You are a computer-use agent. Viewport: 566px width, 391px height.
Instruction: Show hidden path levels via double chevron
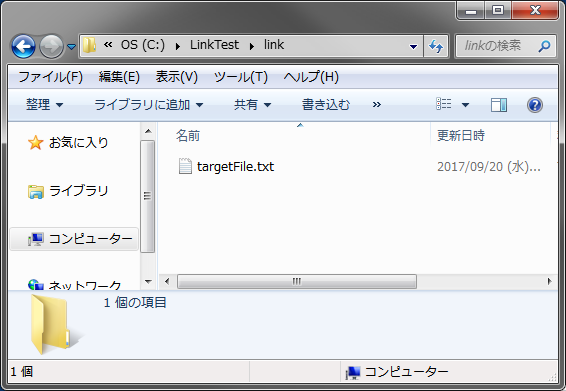(x=108, y=44)
